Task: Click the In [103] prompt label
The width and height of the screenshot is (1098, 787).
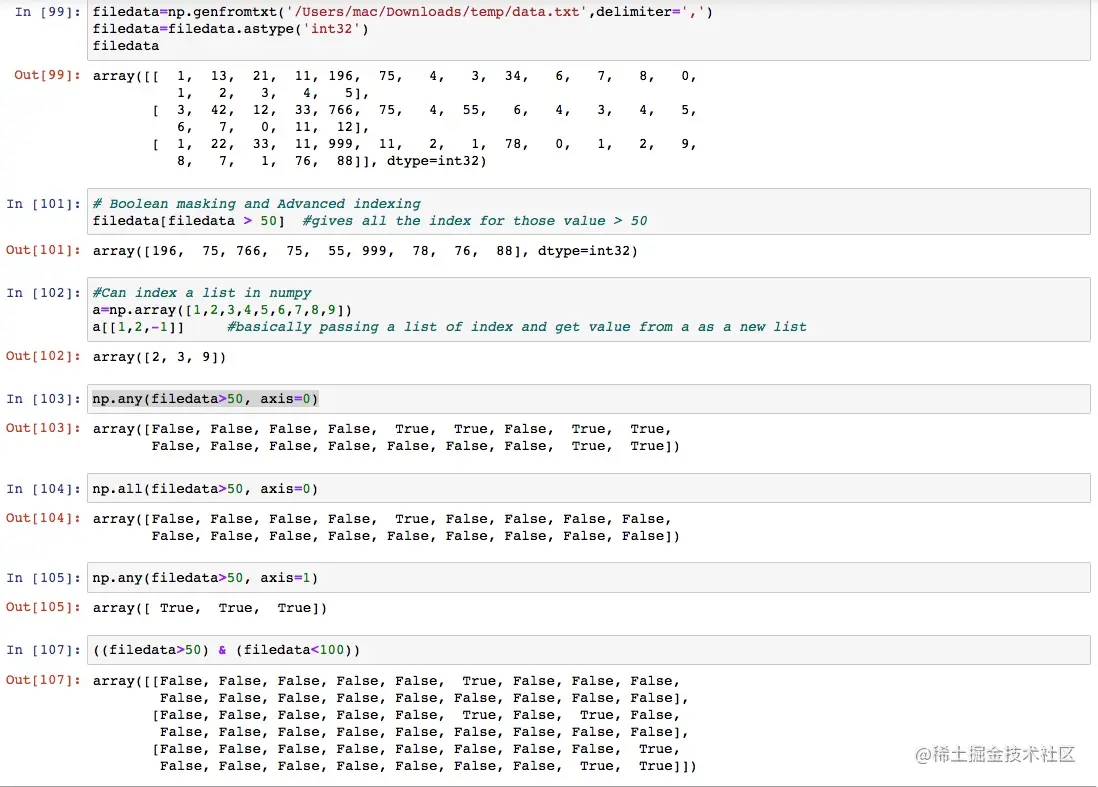Action: [43, 399]
